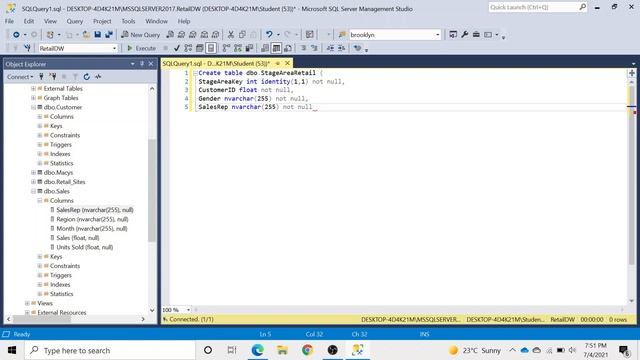Expand the Graph Tables folder
Image resolution: width=640 pixels, height=360 pixels.
(33, 98)
